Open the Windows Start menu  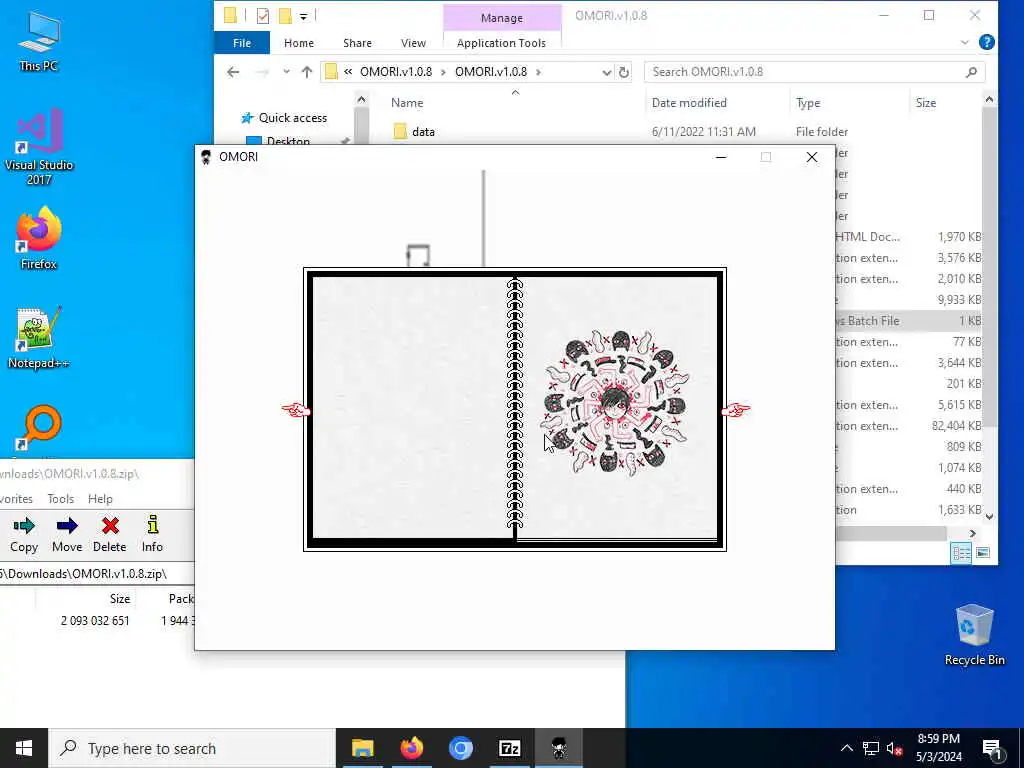[x=24, y=748]
